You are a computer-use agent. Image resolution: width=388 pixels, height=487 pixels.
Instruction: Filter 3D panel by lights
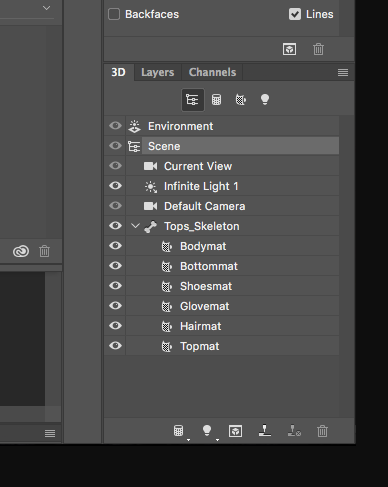(x=265, y=99)
